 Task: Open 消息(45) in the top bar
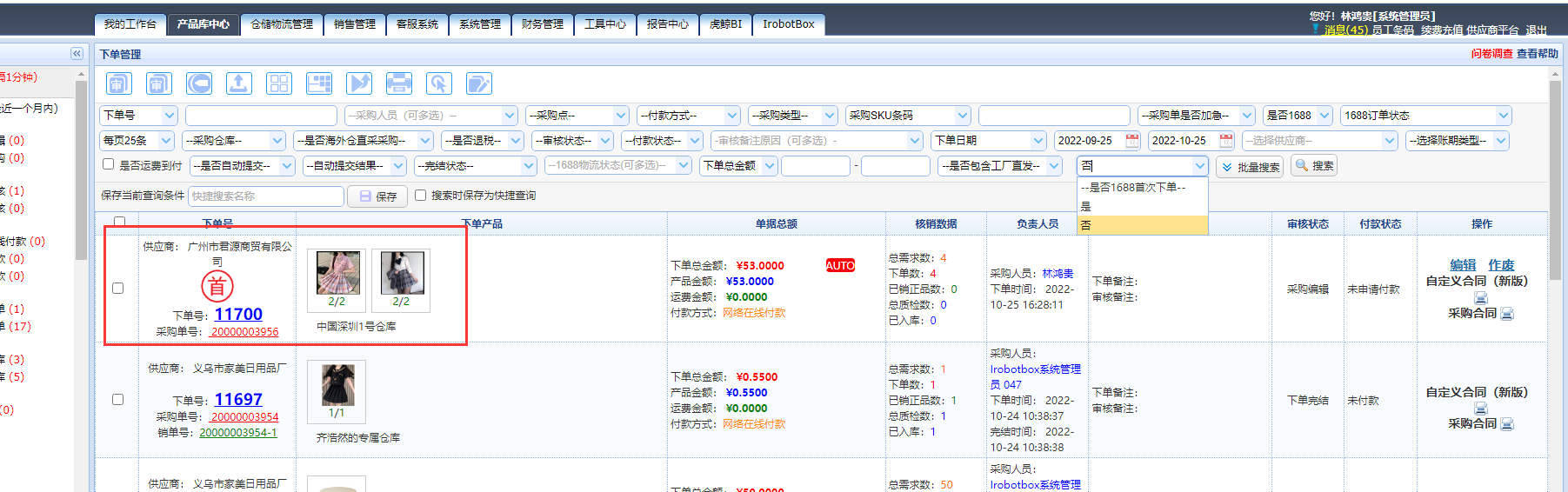(x=1345, y=30)
